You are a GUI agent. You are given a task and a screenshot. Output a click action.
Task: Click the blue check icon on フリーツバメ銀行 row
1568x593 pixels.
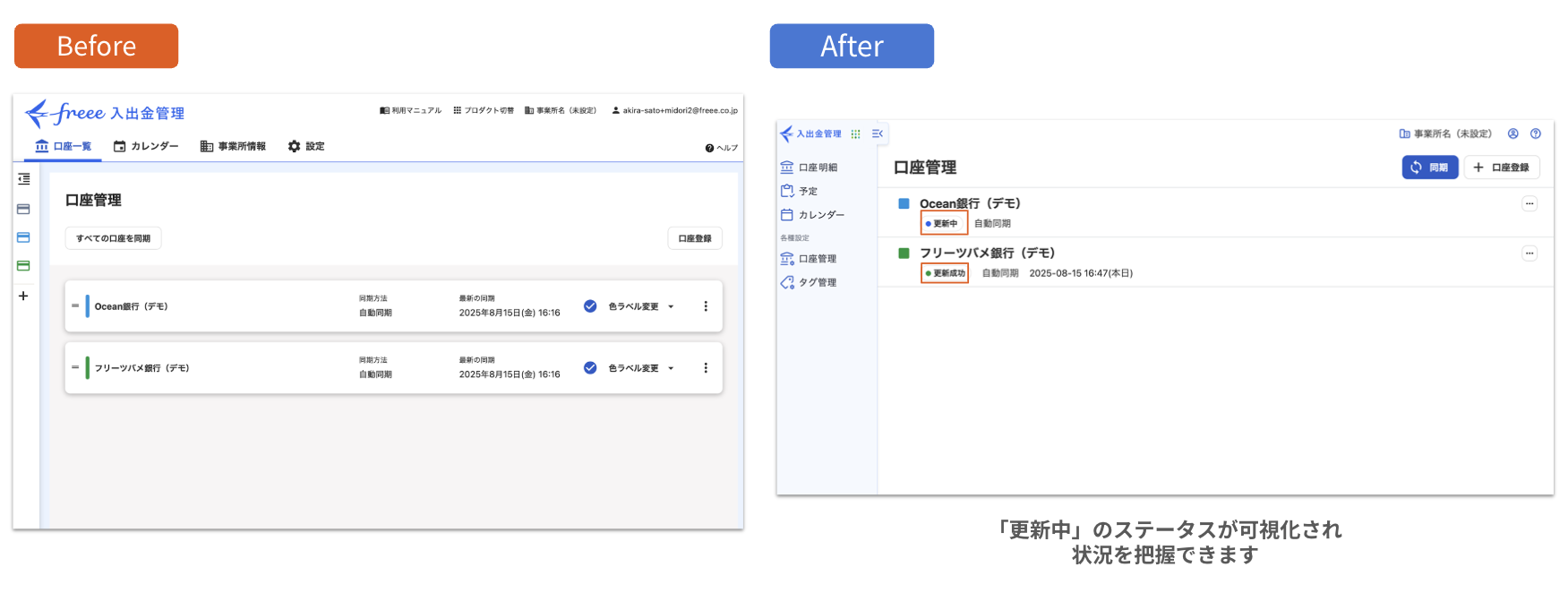(590, 368)
